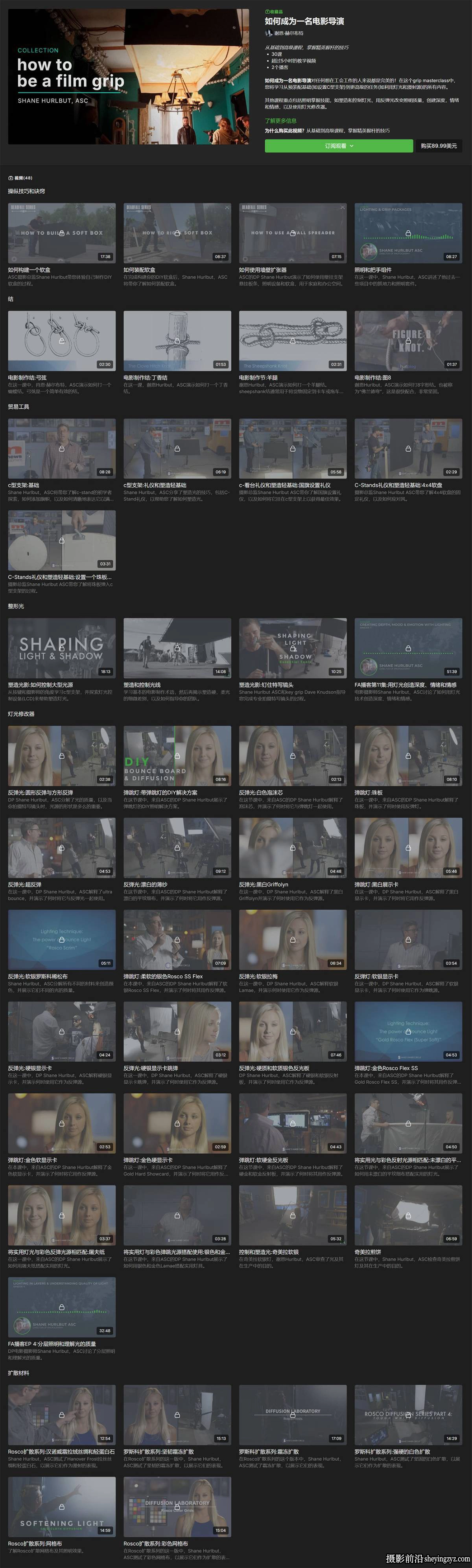Click lock icon on 反弹光:白色泡沫芯 thumbnail
472x1568 pixels.
[293, 756]
